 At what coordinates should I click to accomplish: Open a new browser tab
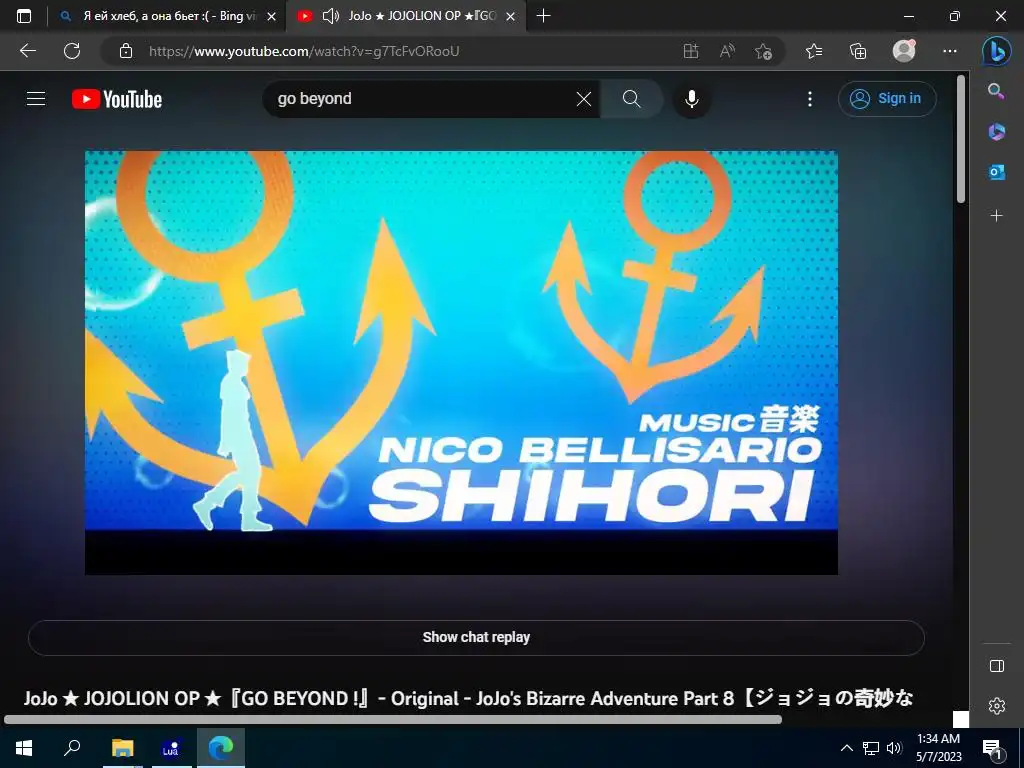coord(543,16)
